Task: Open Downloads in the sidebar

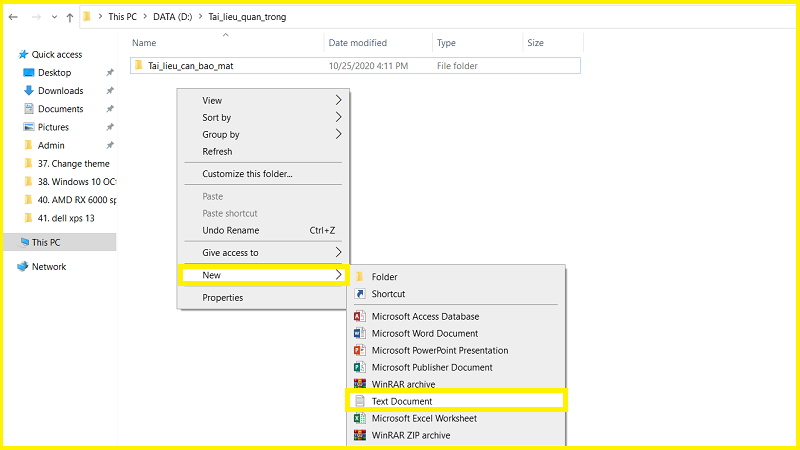Action: (x=61, y=91)
